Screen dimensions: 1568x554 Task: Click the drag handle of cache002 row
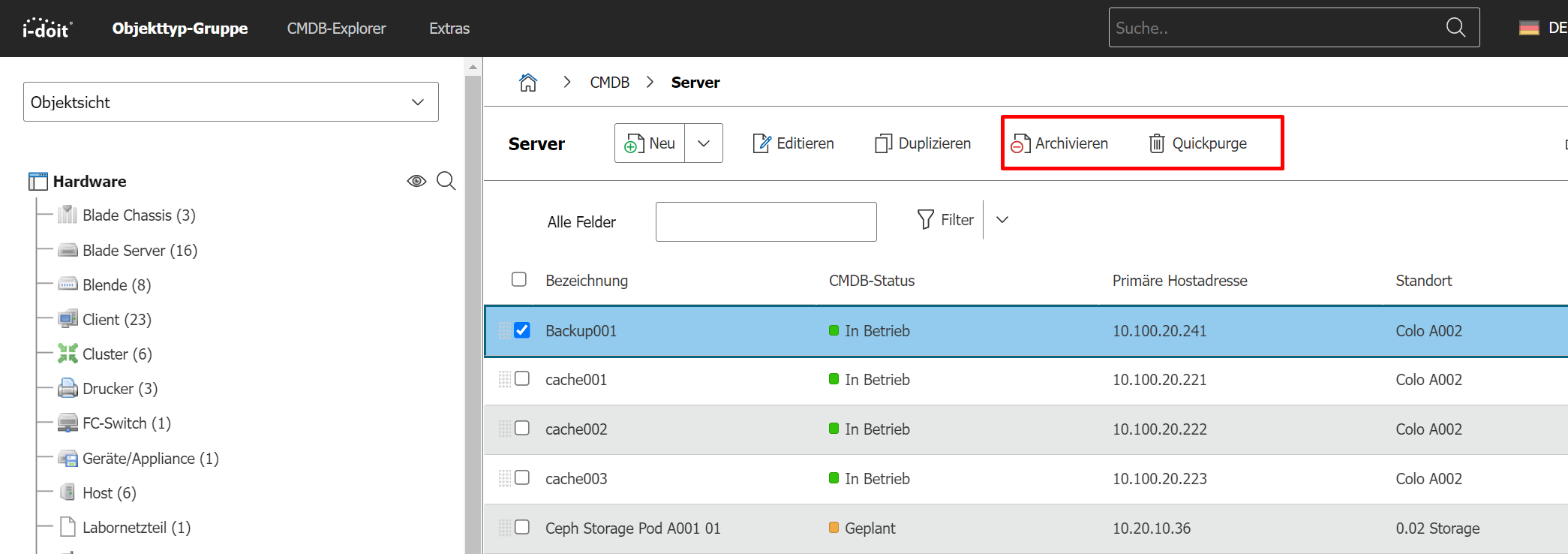[x=504, y=429]
